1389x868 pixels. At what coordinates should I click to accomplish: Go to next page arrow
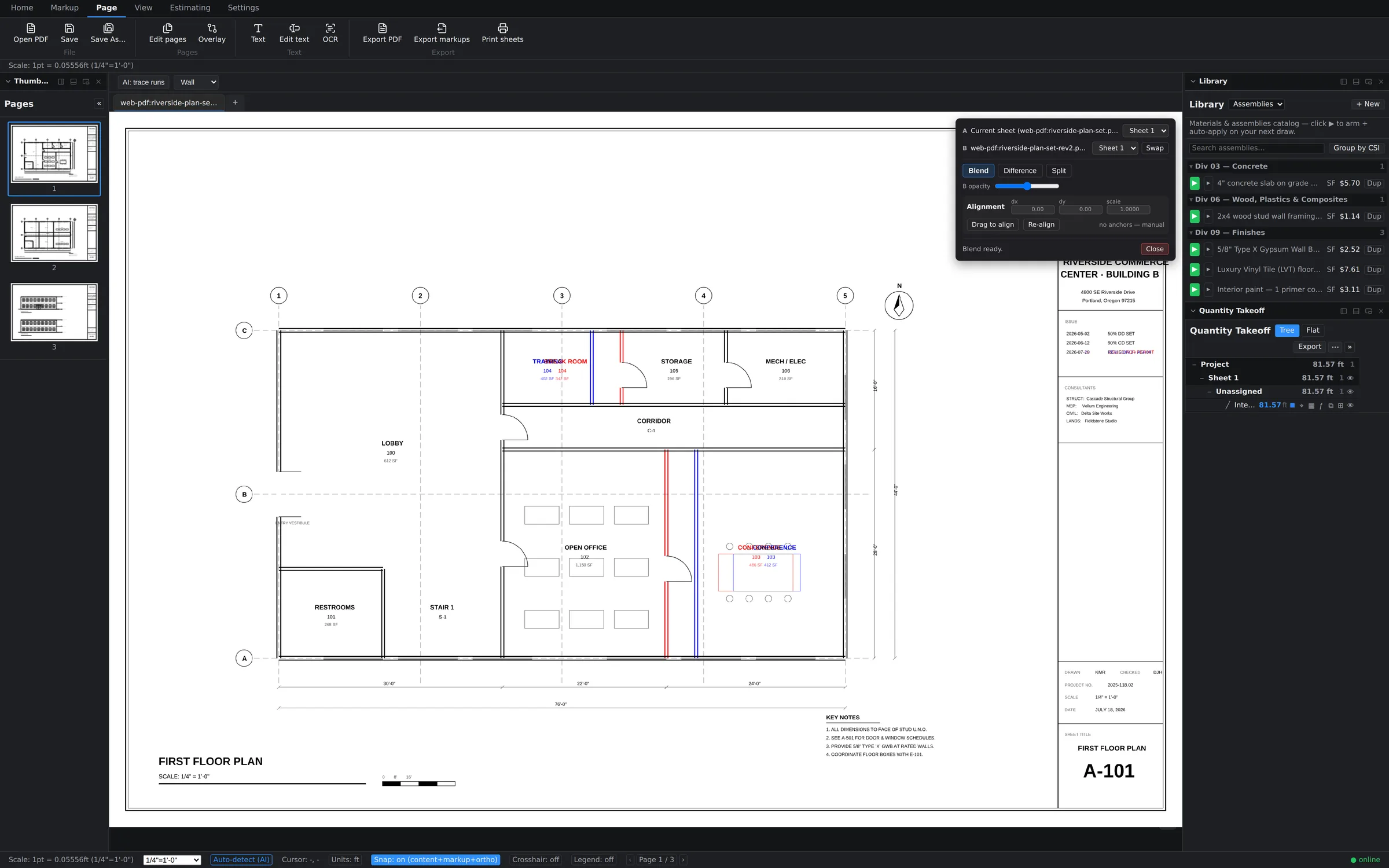point(683,860)
